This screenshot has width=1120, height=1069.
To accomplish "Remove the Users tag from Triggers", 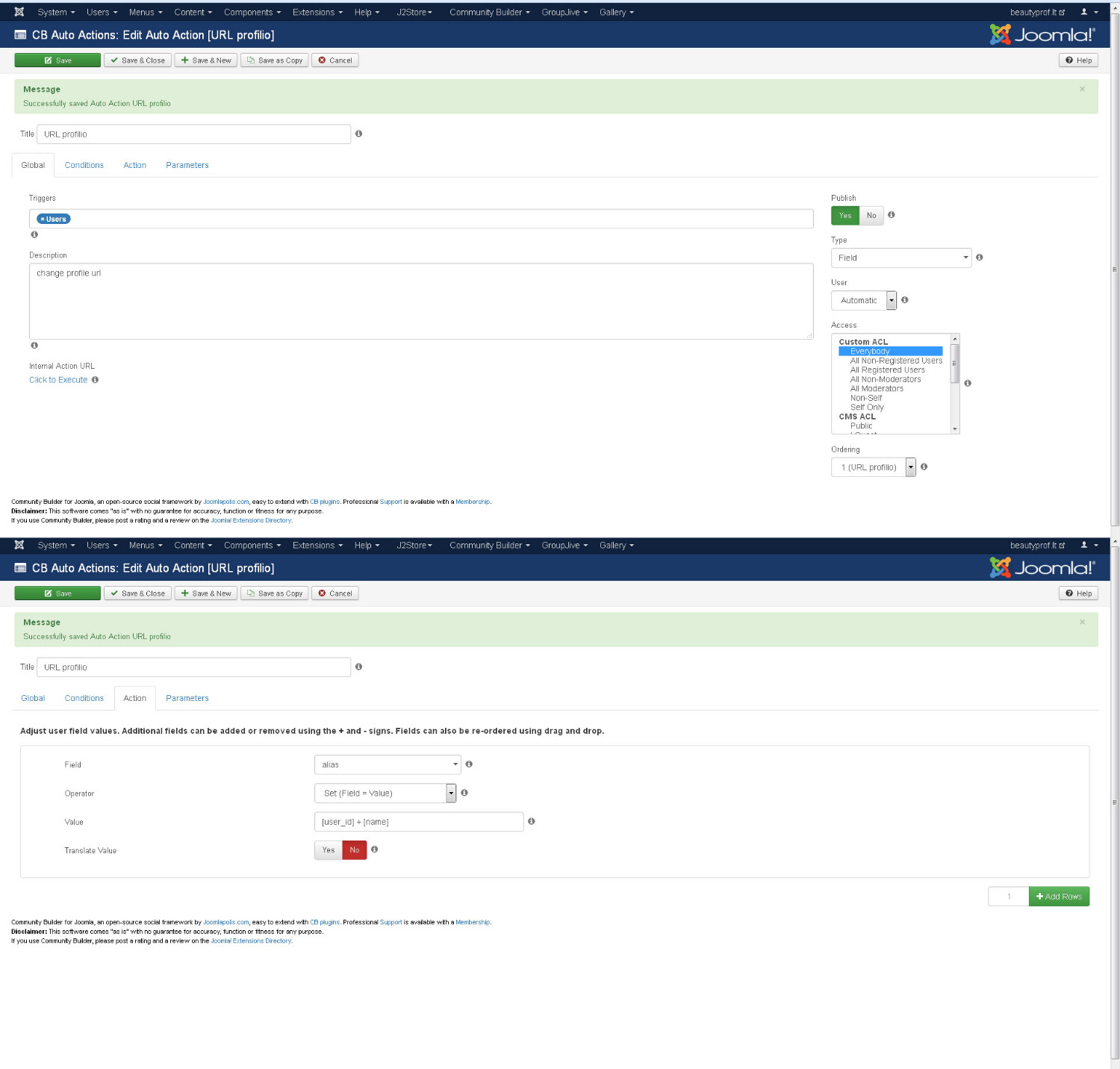I will click(43, 219).
